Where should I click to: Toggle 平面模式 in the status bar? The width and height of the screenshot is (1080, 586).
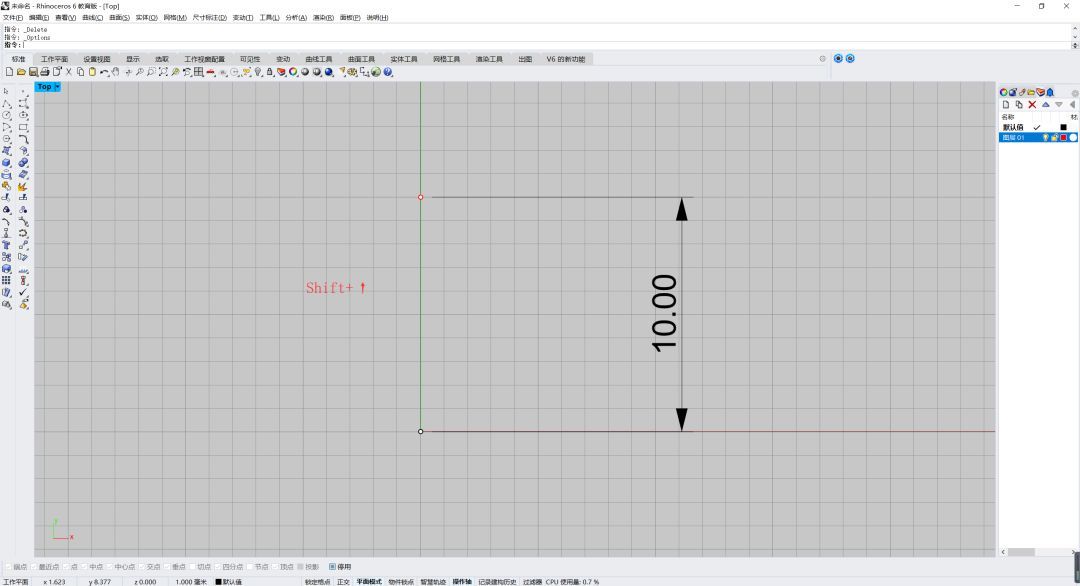(368, 582)
